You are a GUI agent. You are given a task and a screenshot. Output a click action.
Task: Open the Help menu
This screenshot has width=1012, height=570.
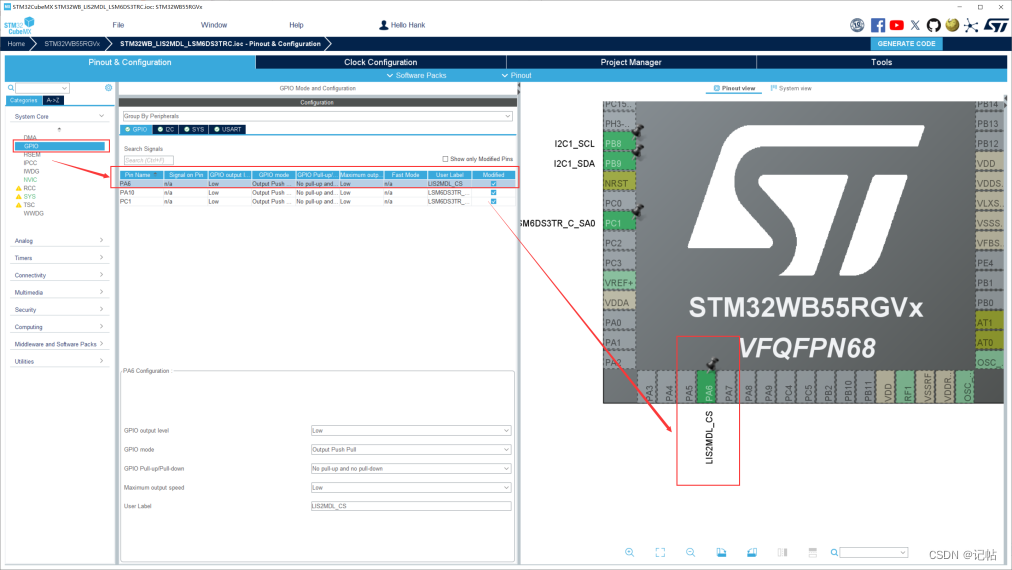(296, 25)
